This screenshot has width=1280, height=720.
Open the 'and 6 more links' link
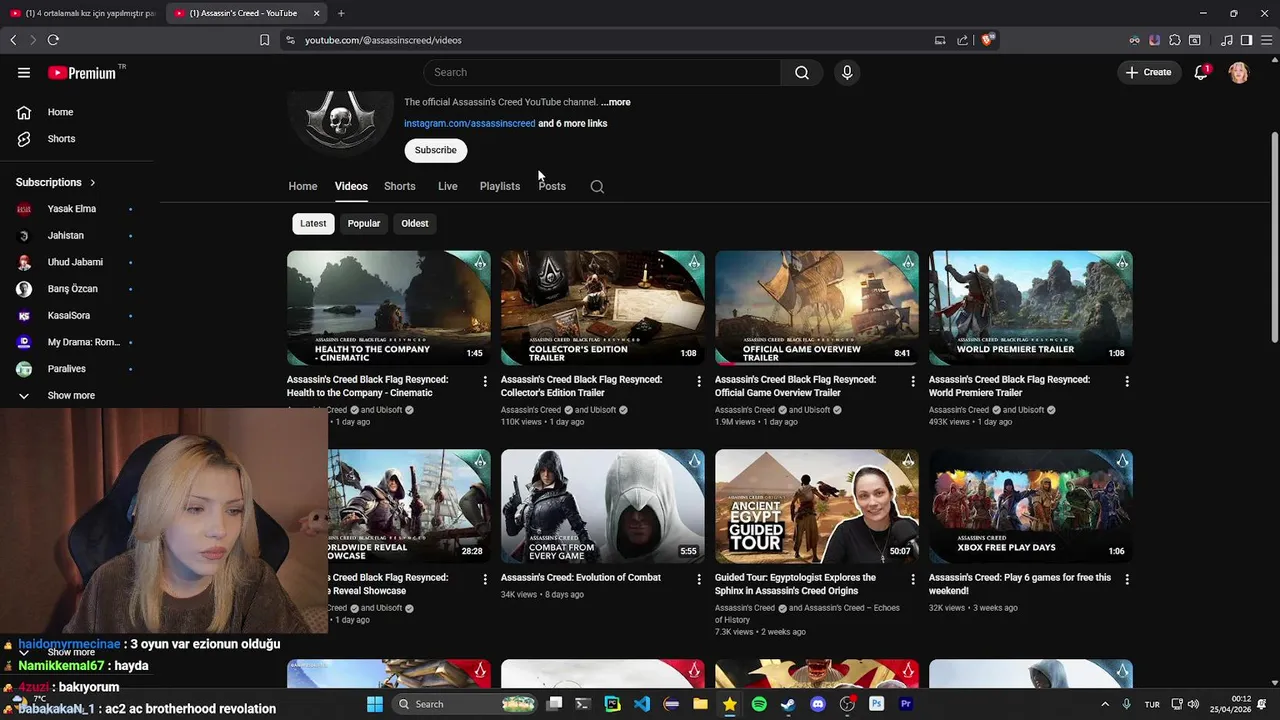click(x=573, y=124)
